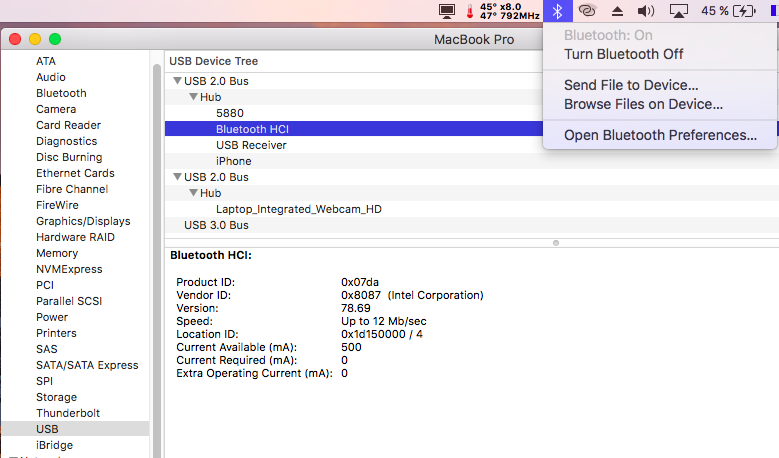Open the volume speaker icon
The height and width of the screenshot is (458, 779).
click(x=646, y=11)
